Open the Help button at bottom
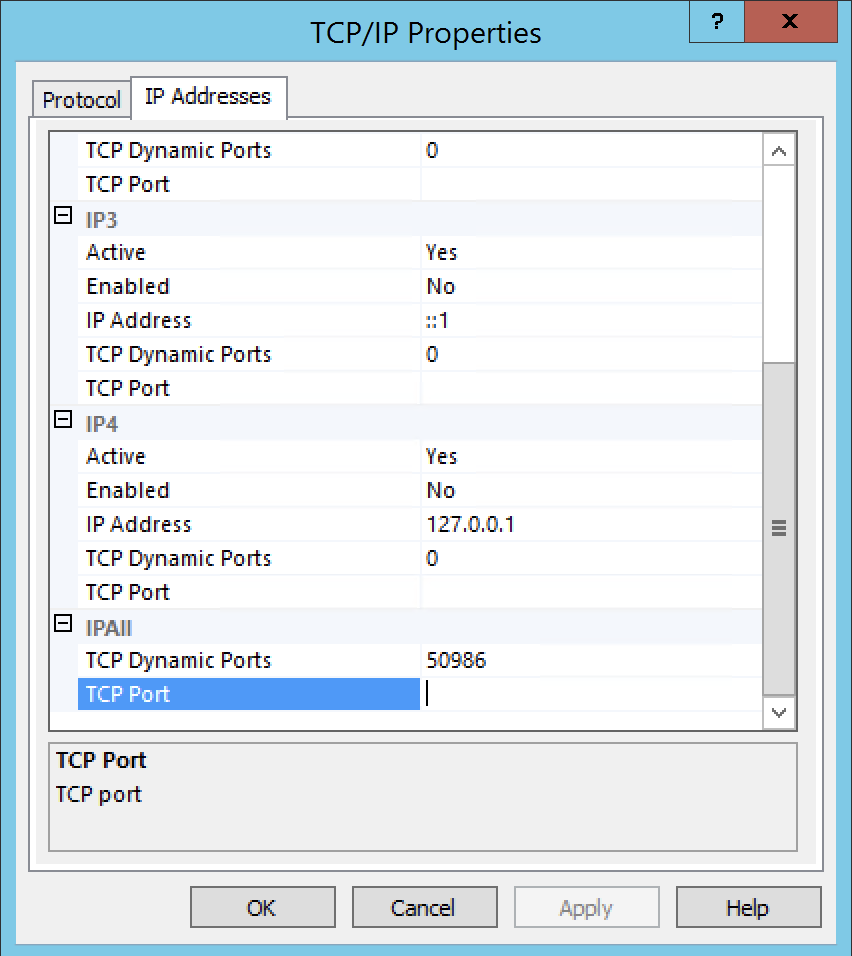 tap(747, 908)
